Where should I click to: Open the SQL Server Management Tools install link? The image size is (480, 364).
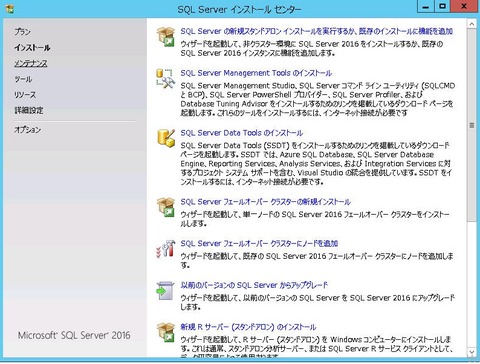[x=256, y=73]
